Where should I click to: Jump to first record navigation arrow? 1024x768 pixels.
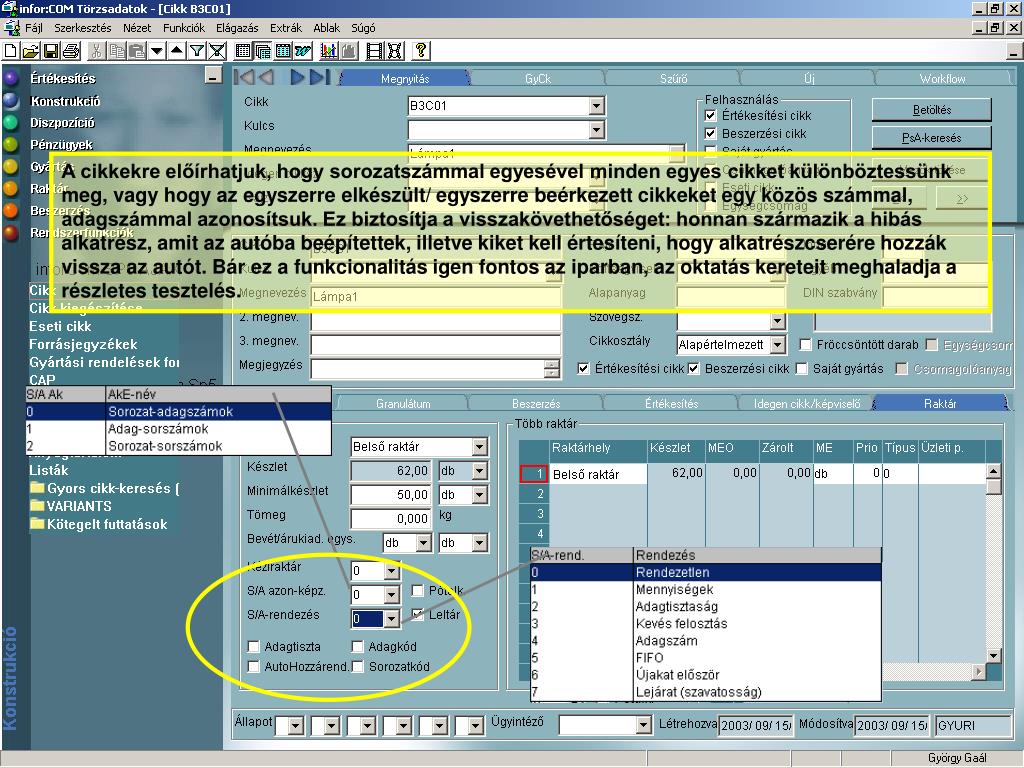coord(243,77)
